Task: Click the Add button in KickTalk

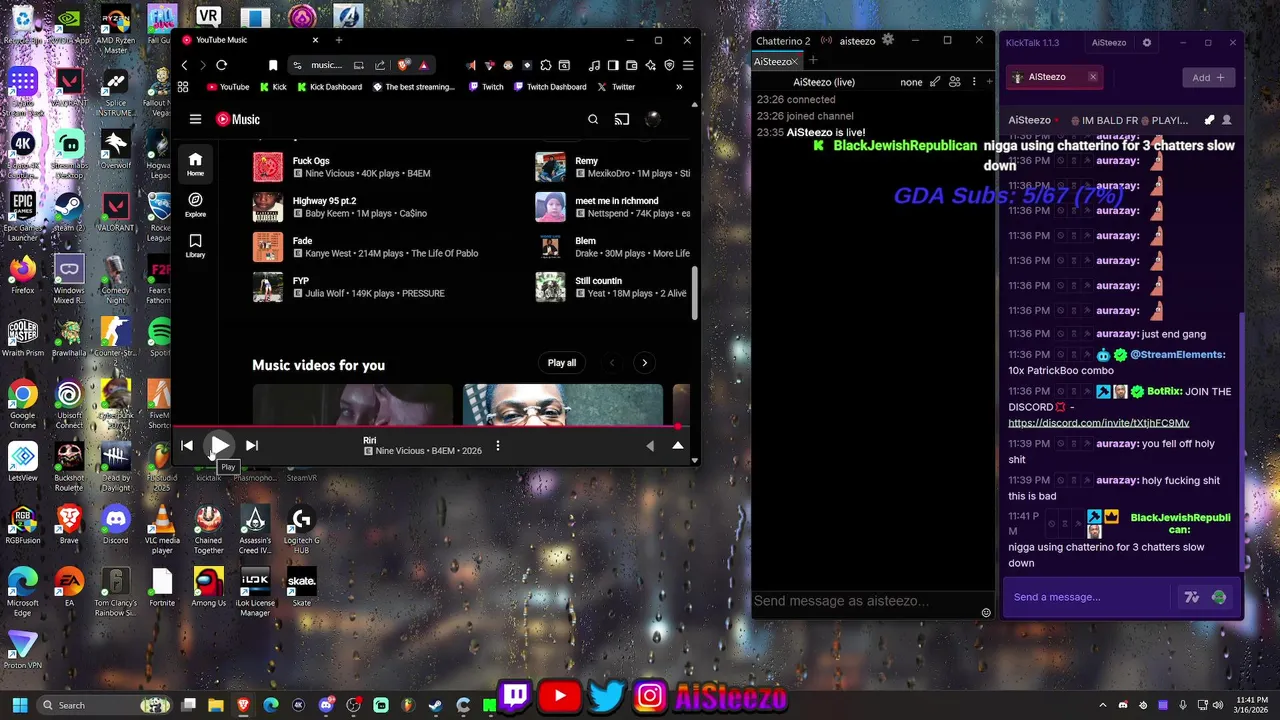Action: 1208,77
